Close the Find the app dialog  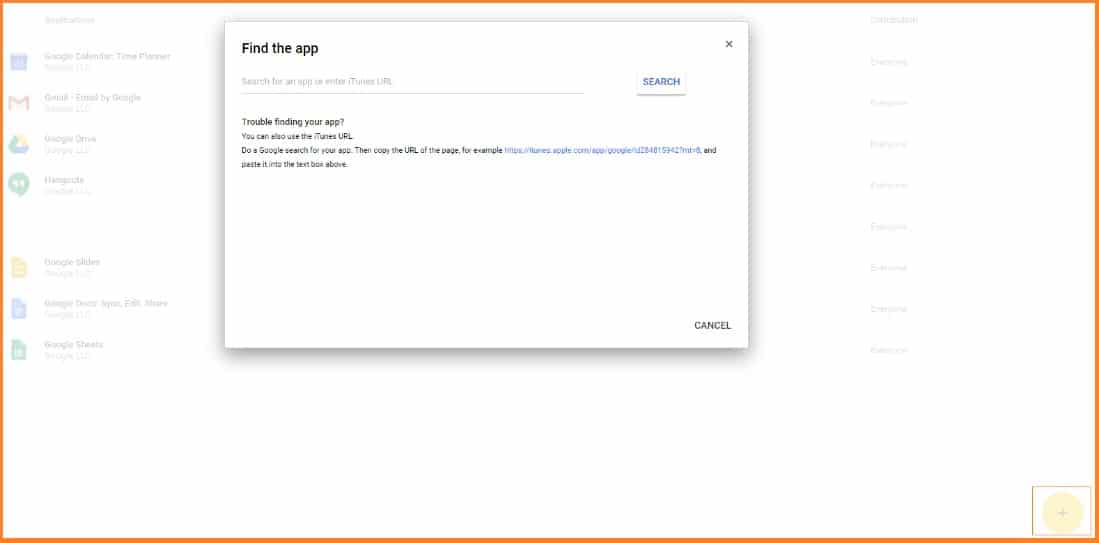click(728, 44)
